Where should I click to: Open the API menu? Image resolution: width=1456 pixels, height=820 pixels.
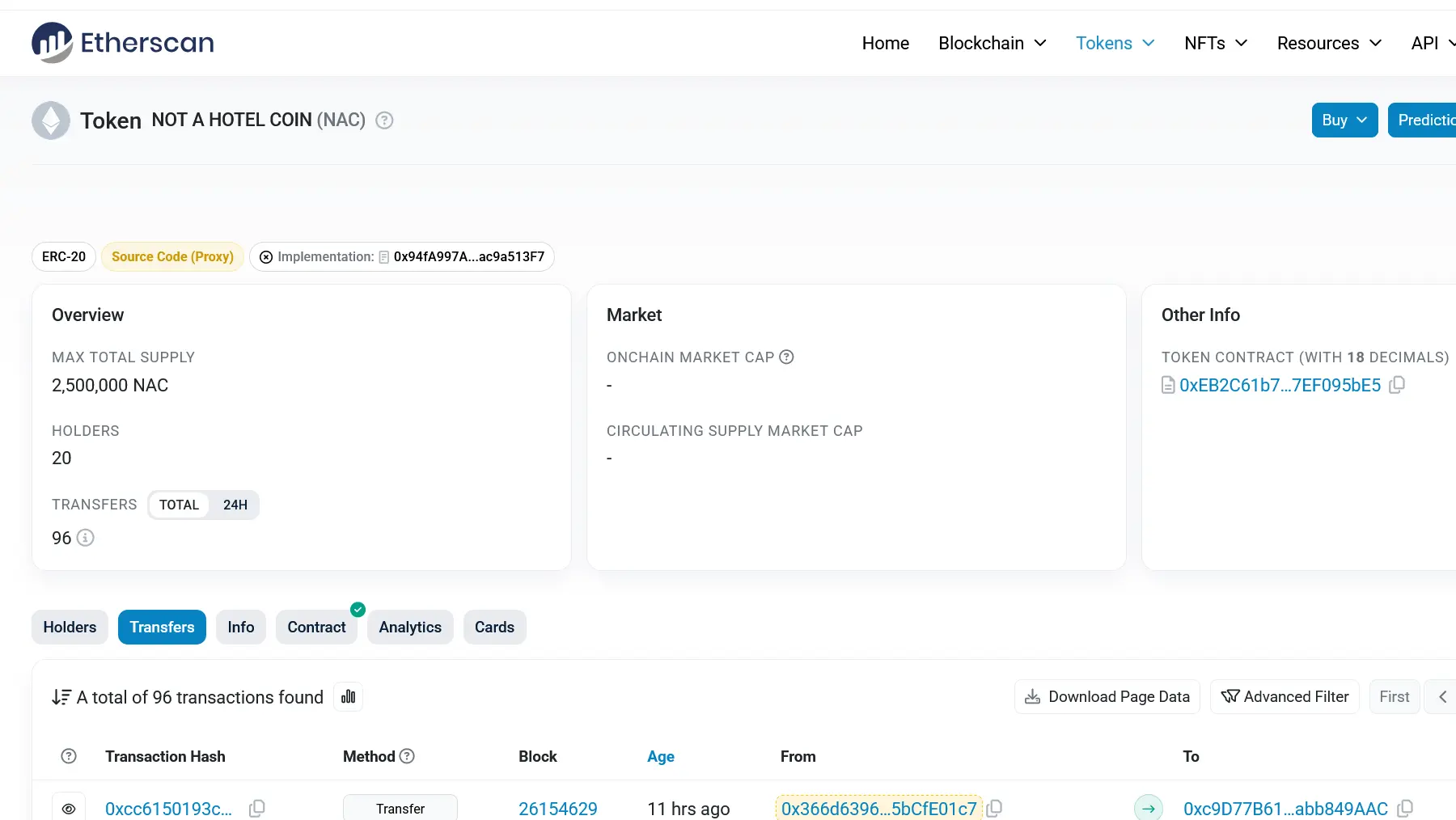pyautogui.click(x=1433, y=43)
